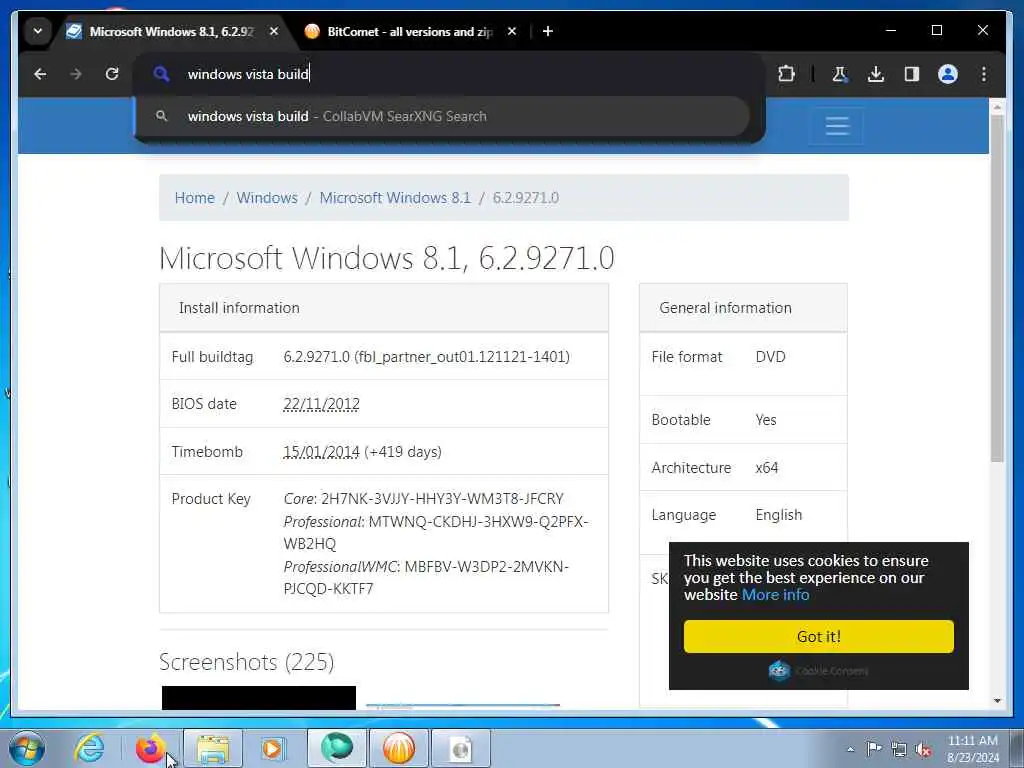Click the Screenshots (225) heading

(x=247, y=662)
